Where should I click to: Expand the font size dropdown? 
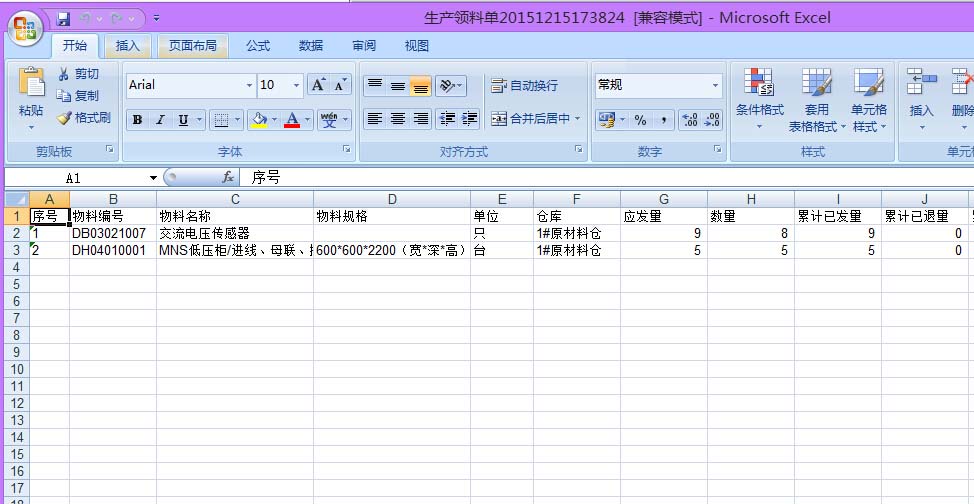click(296, 86)
